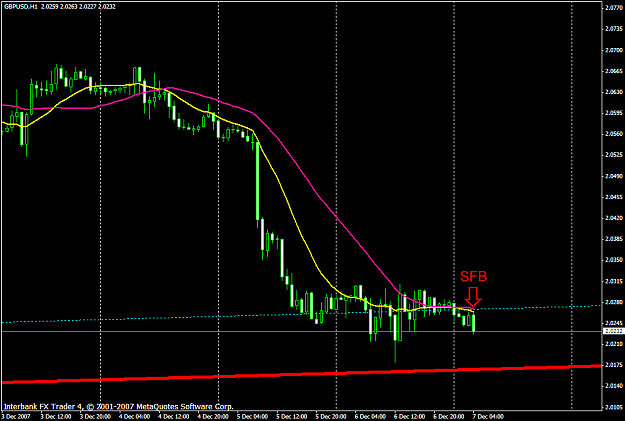Click the 6 Dec 12:00 time label

click(410, 417)
